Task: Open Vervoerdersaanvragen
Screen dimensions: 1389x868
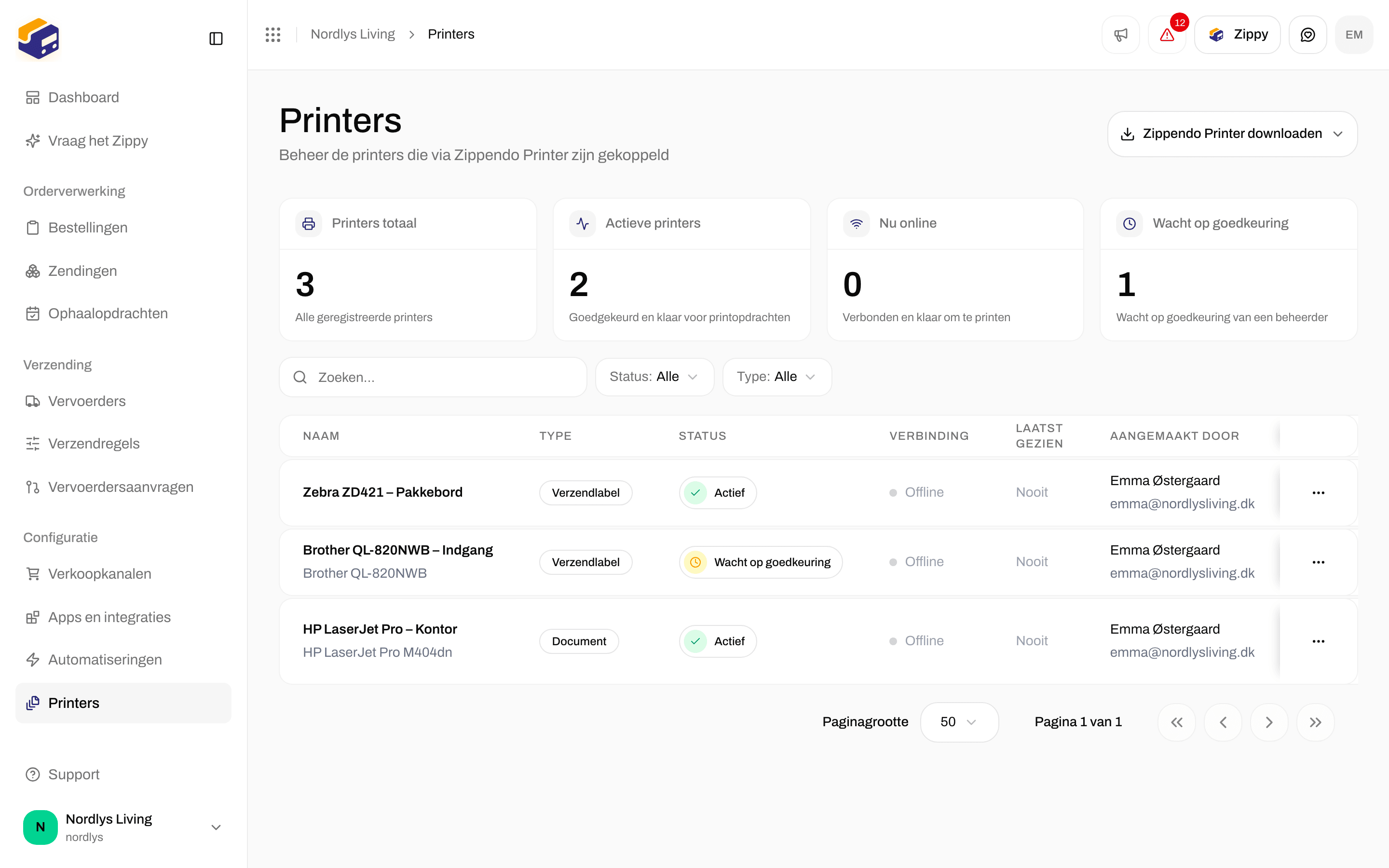Action: [123, 488]
